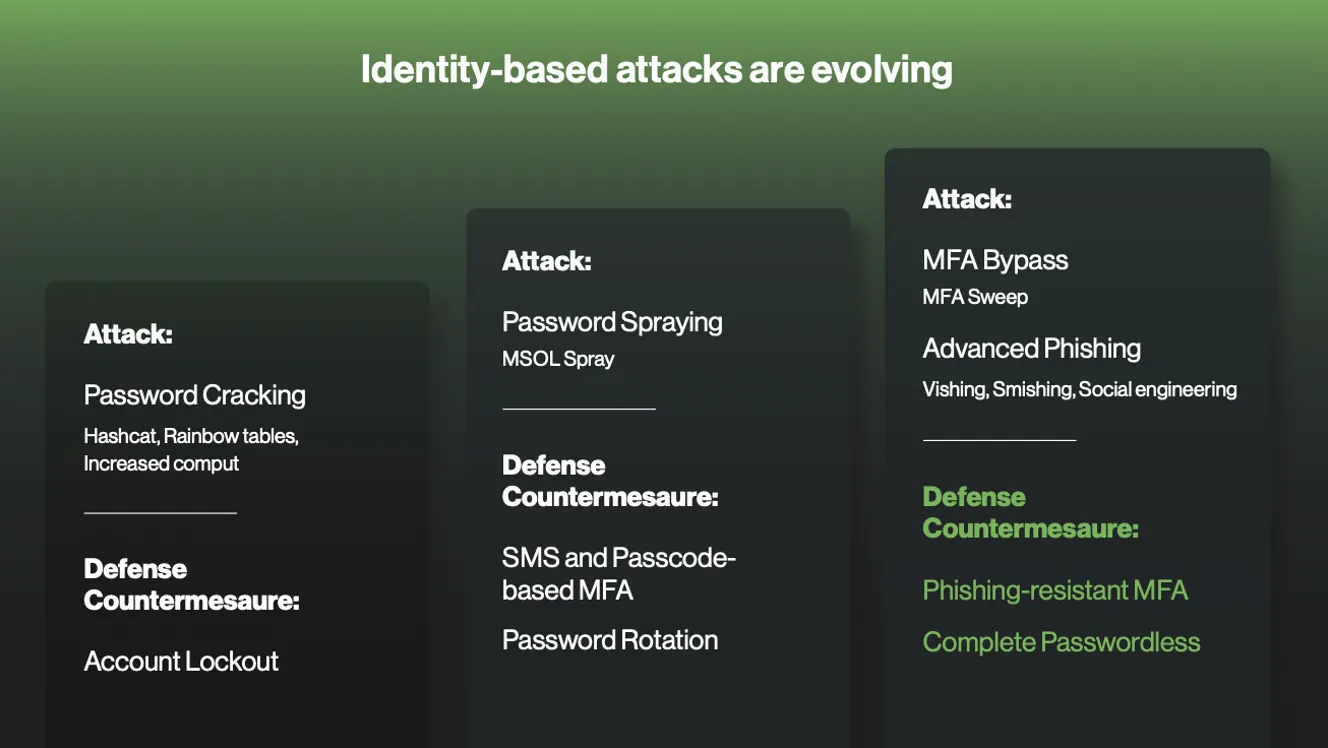Click the green "Phishing-resistant MFA" text
The height and width of the screenshot is (748, 1328).
pos(1055,590)
